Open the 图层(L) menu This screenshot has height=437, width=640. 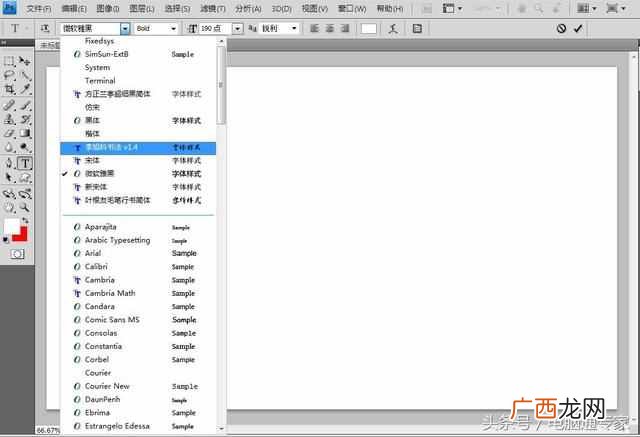(142, 9)
